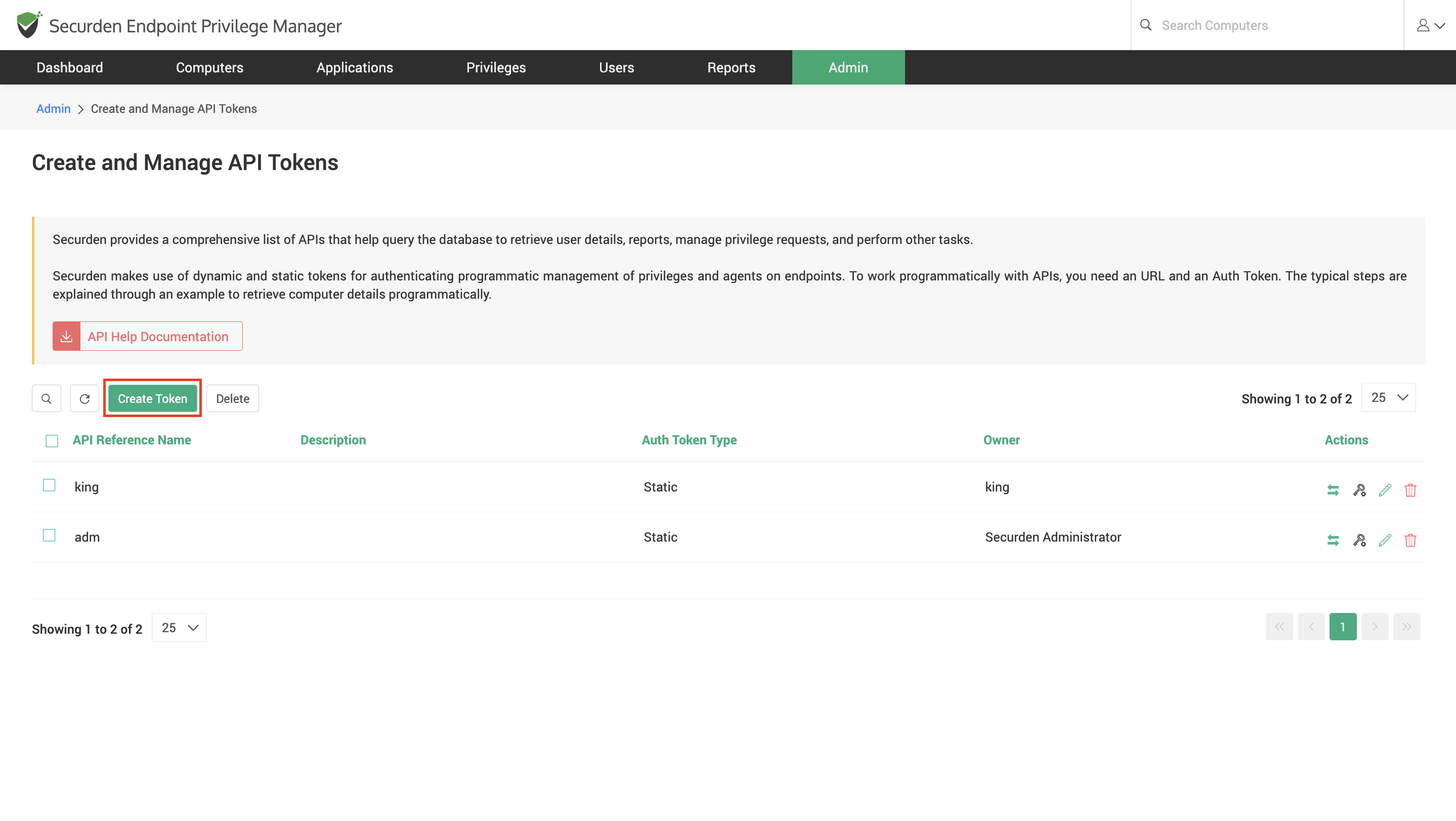
Task: Open the bottom page-size 25 dropdown
Action: point(179,628)
